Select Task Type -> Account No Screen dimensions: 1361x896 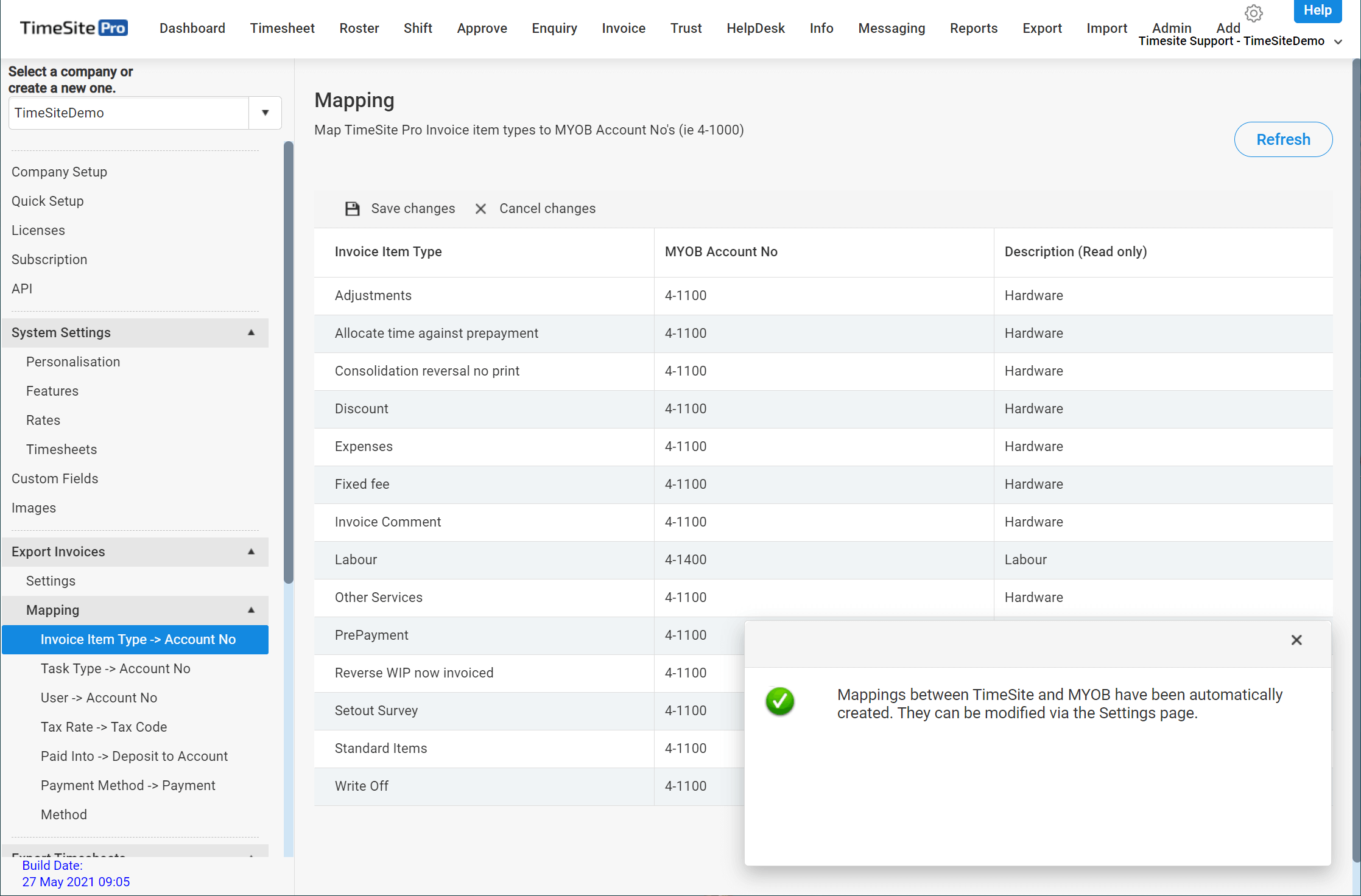116,668
